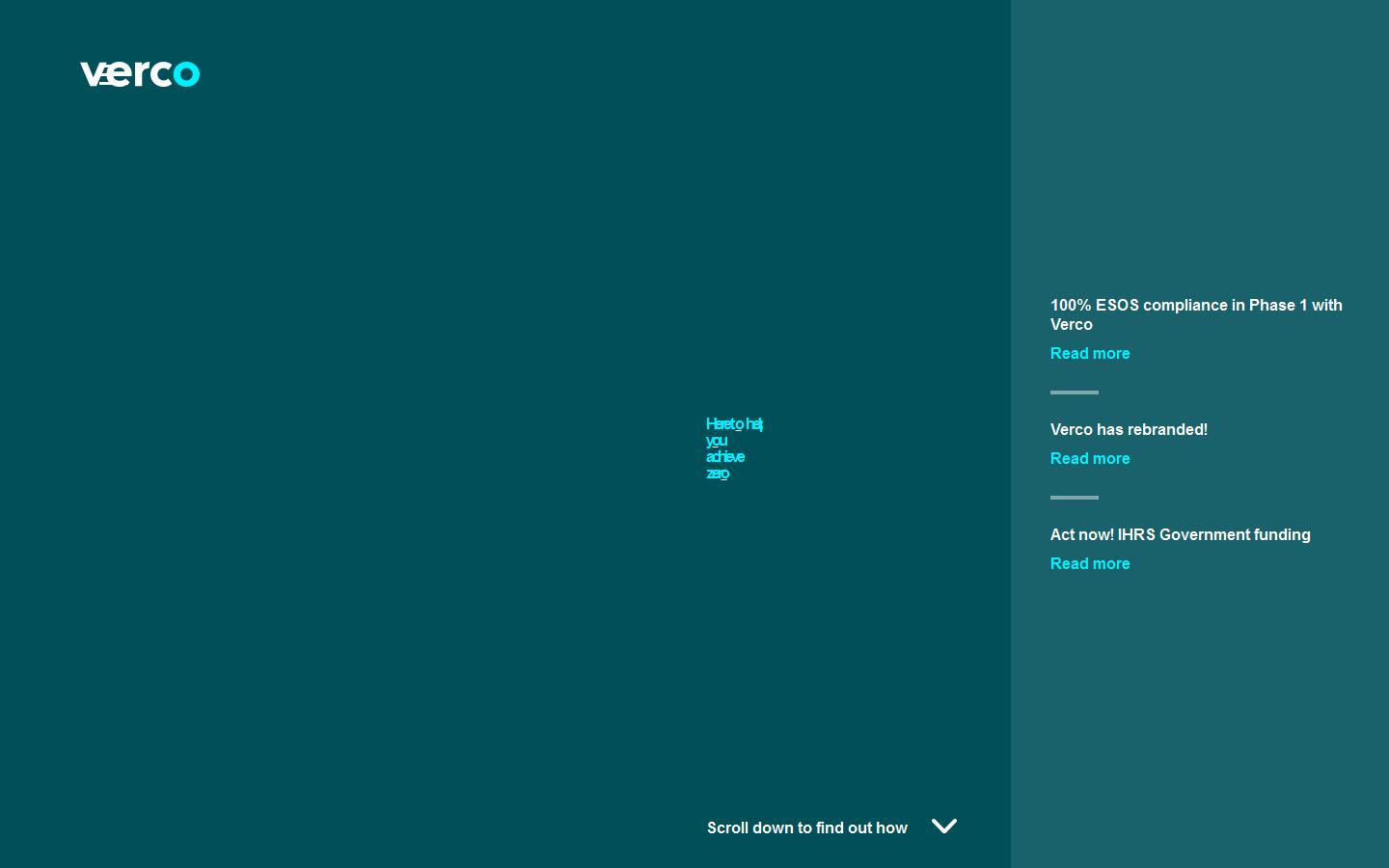Open the homepage via the Verco wordmark

(x=140, y=73)
